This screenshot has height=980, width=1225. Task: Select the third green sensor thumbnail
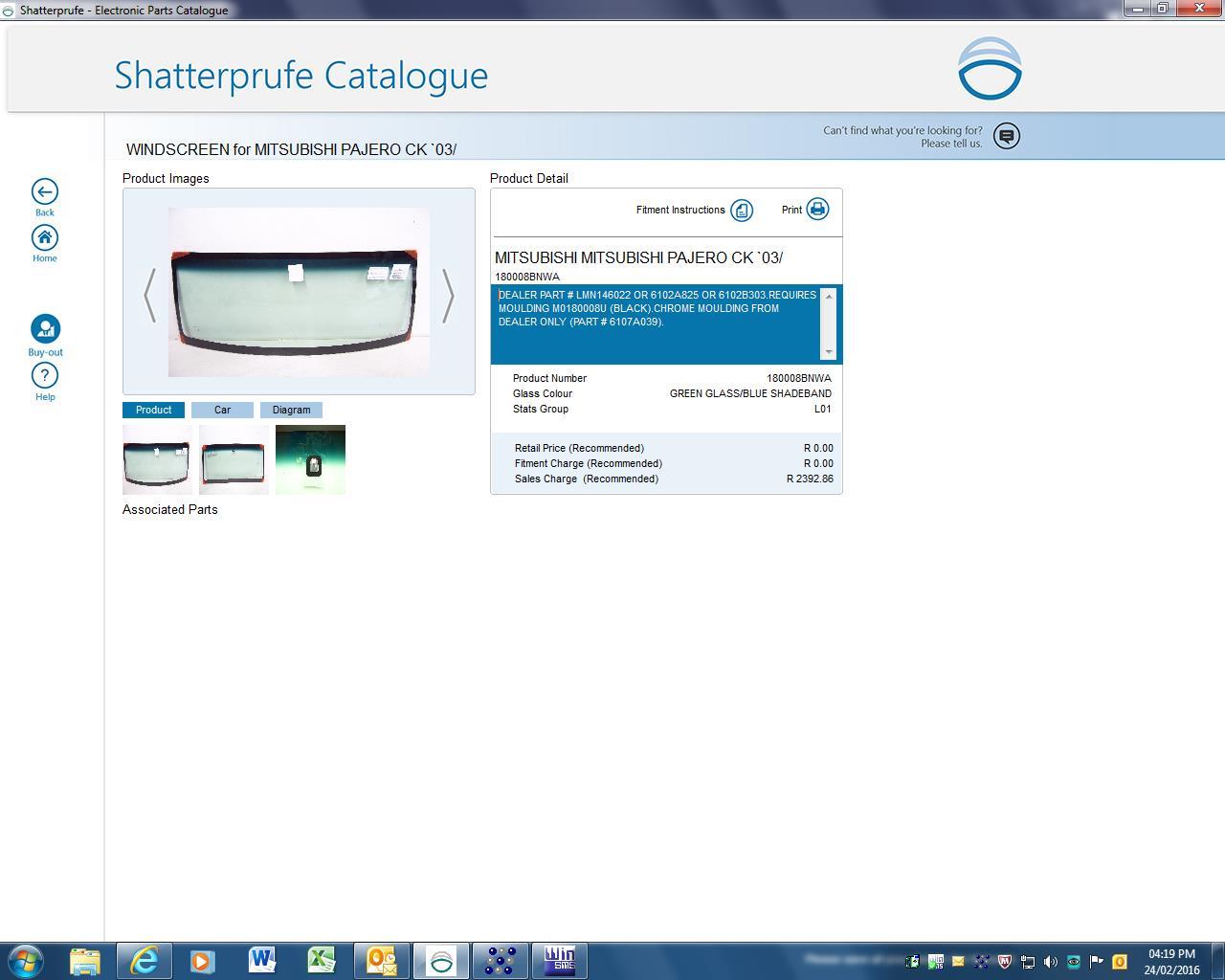(310, 460)
